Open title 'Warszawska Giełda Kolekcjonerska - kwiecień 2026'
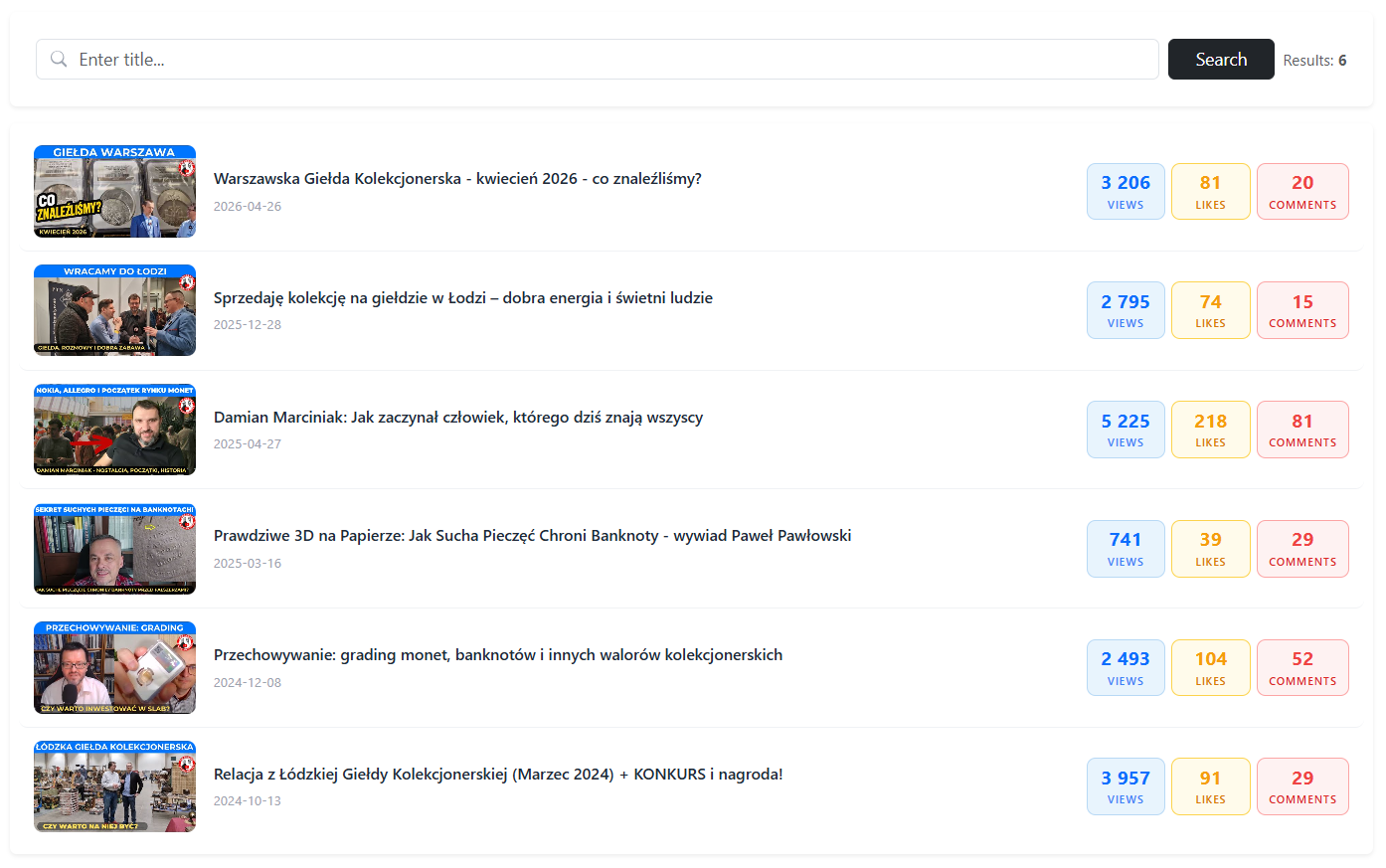 [457, 179]
